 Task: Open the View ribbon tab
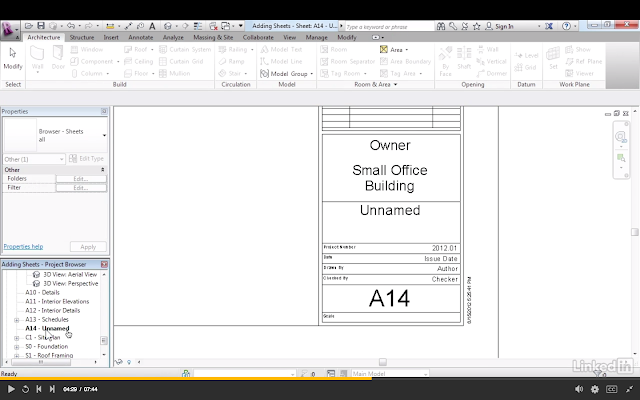[289, 37]
